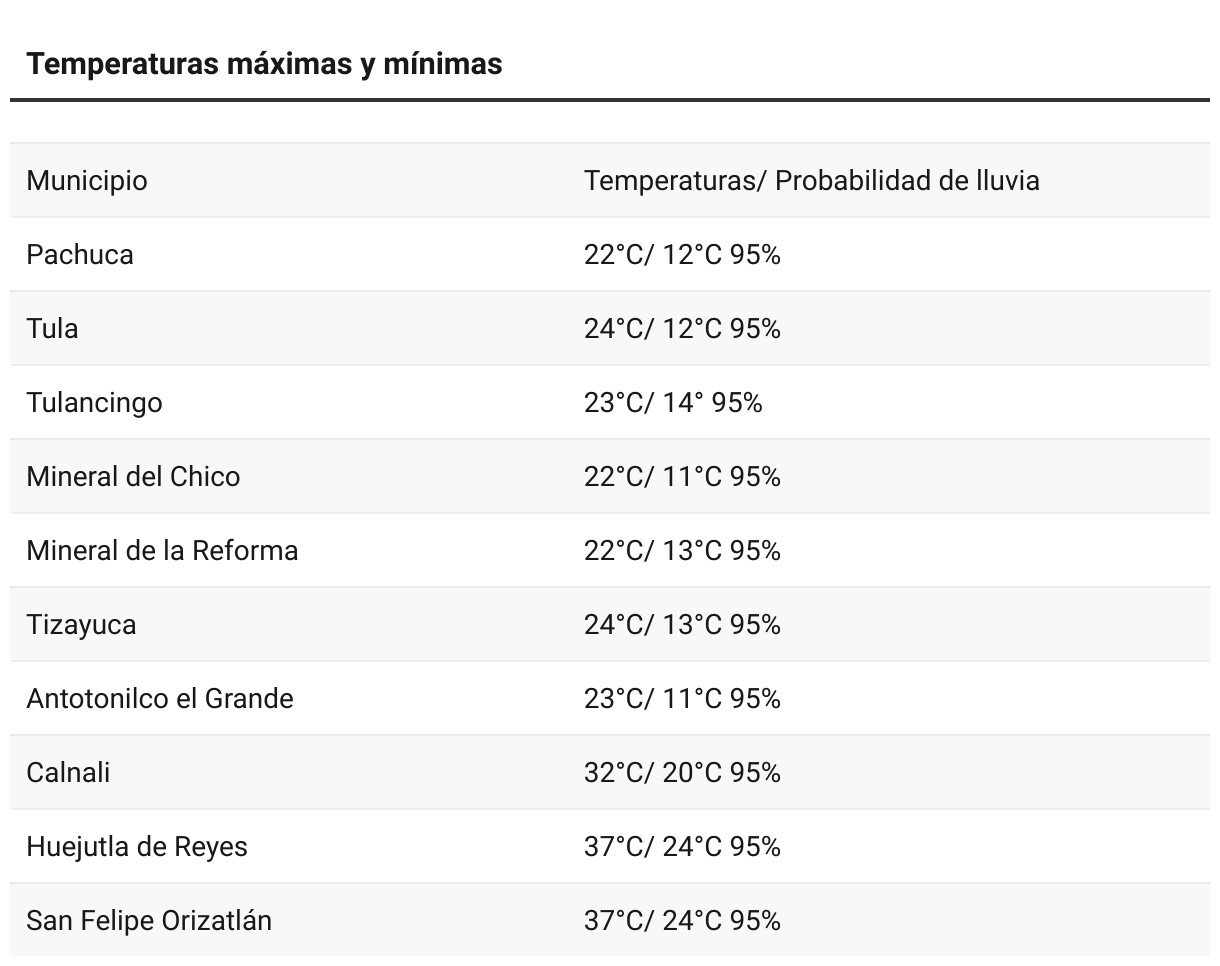Select the Mineral del Chico cell
The image size is (1220, 966).
pos(133,477)
